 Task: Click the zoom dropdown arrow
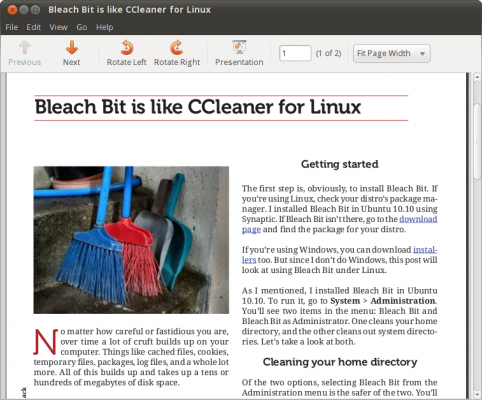422,54
